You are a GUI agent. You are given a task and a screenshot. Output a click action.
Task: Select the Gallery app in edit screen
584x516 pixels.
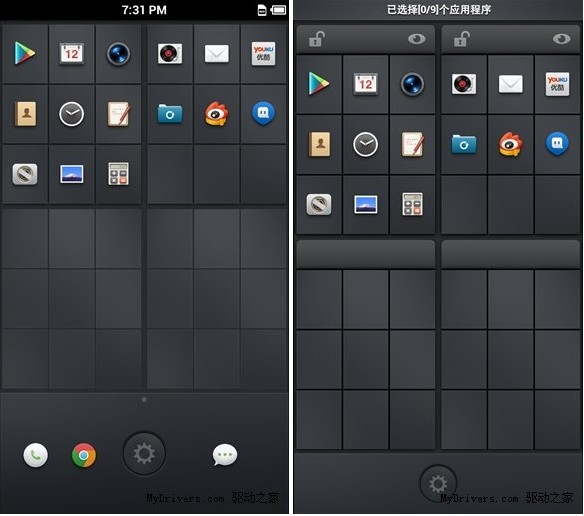pyautogui.click(x=365, y=204)
